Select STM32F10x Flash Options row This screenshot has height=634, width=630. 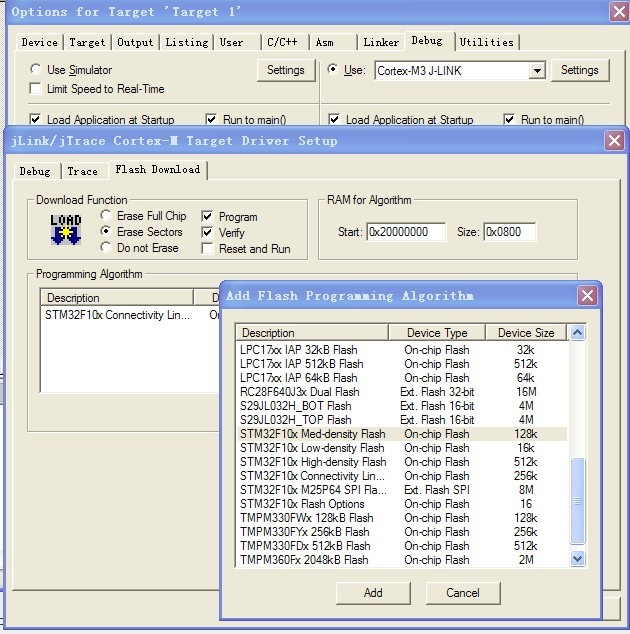coord(402,504)
